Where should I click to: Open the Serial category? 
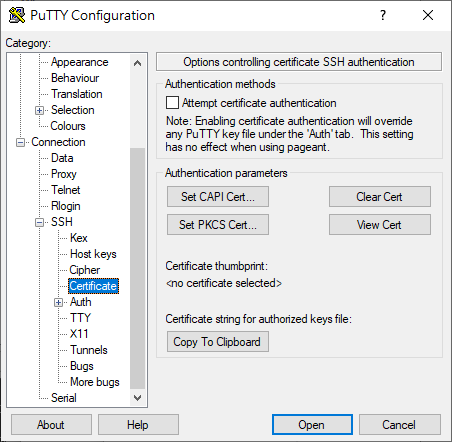tap(64, 398)
